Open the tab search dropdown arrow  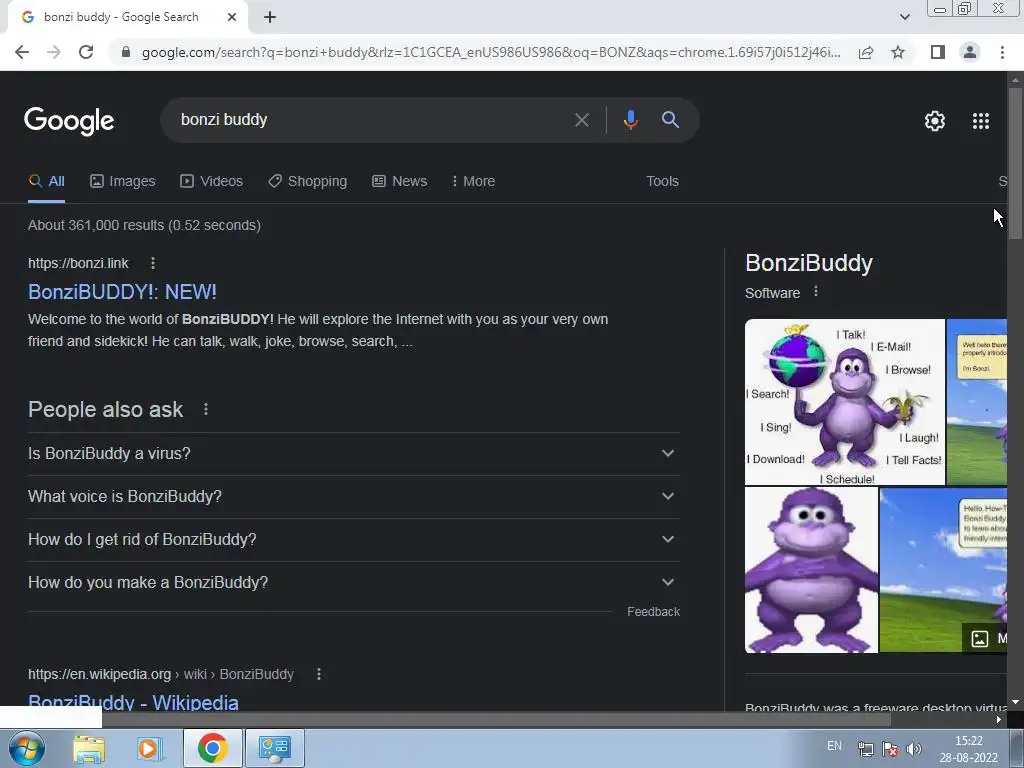click(x=904, y=17)
